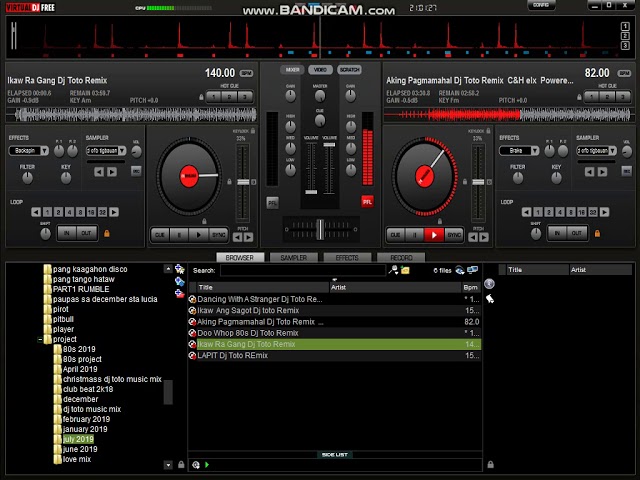Screen dimensions: 640x480
Task: Select left deck loop length 8
Action: pos(80,212)
